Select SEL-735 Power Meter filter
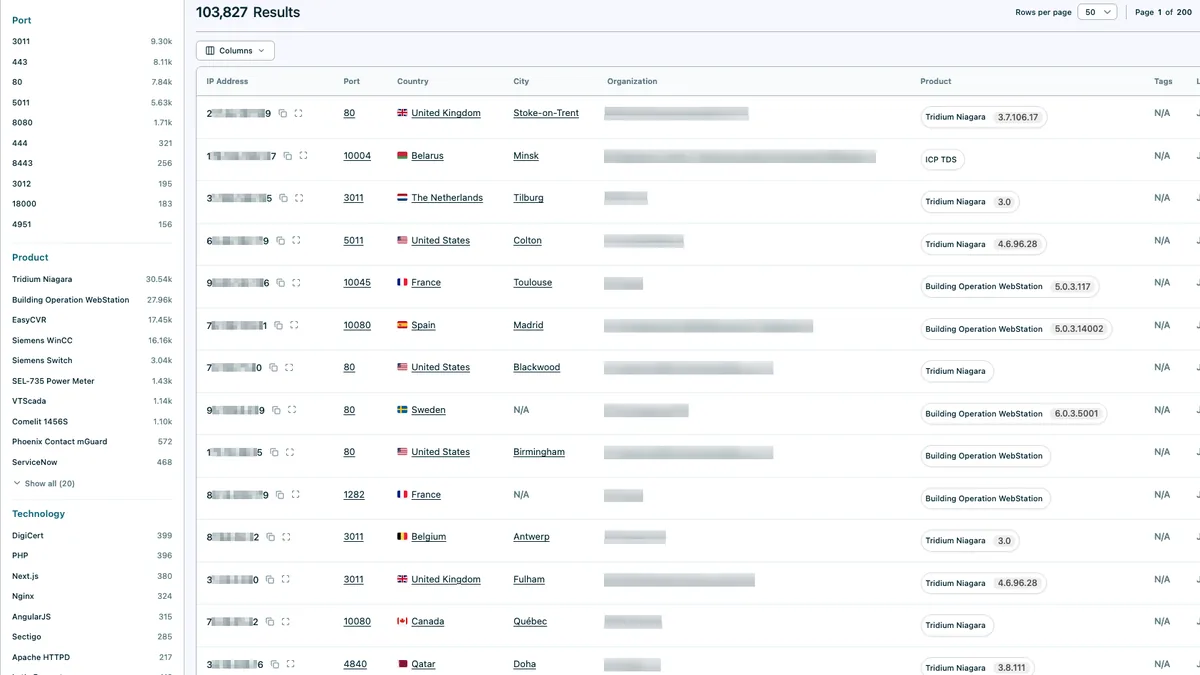 pos(92,381)
